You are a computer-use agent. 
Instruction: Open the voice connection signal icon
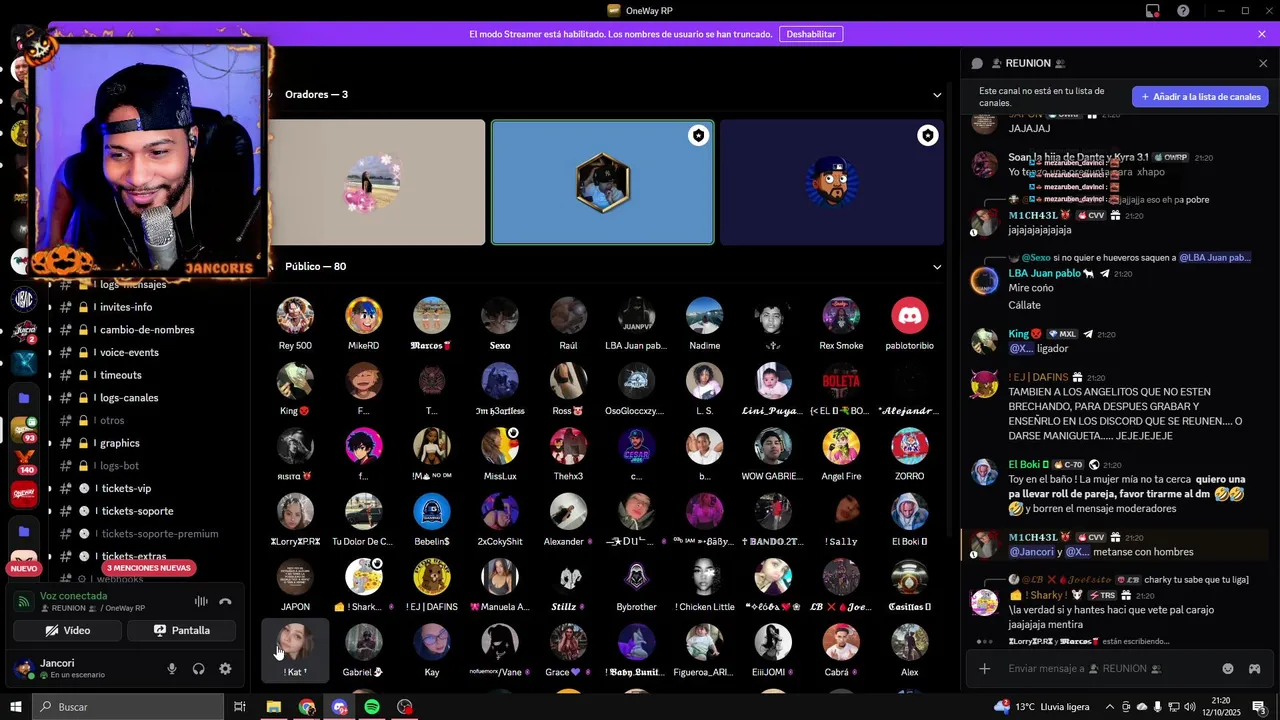23,602
